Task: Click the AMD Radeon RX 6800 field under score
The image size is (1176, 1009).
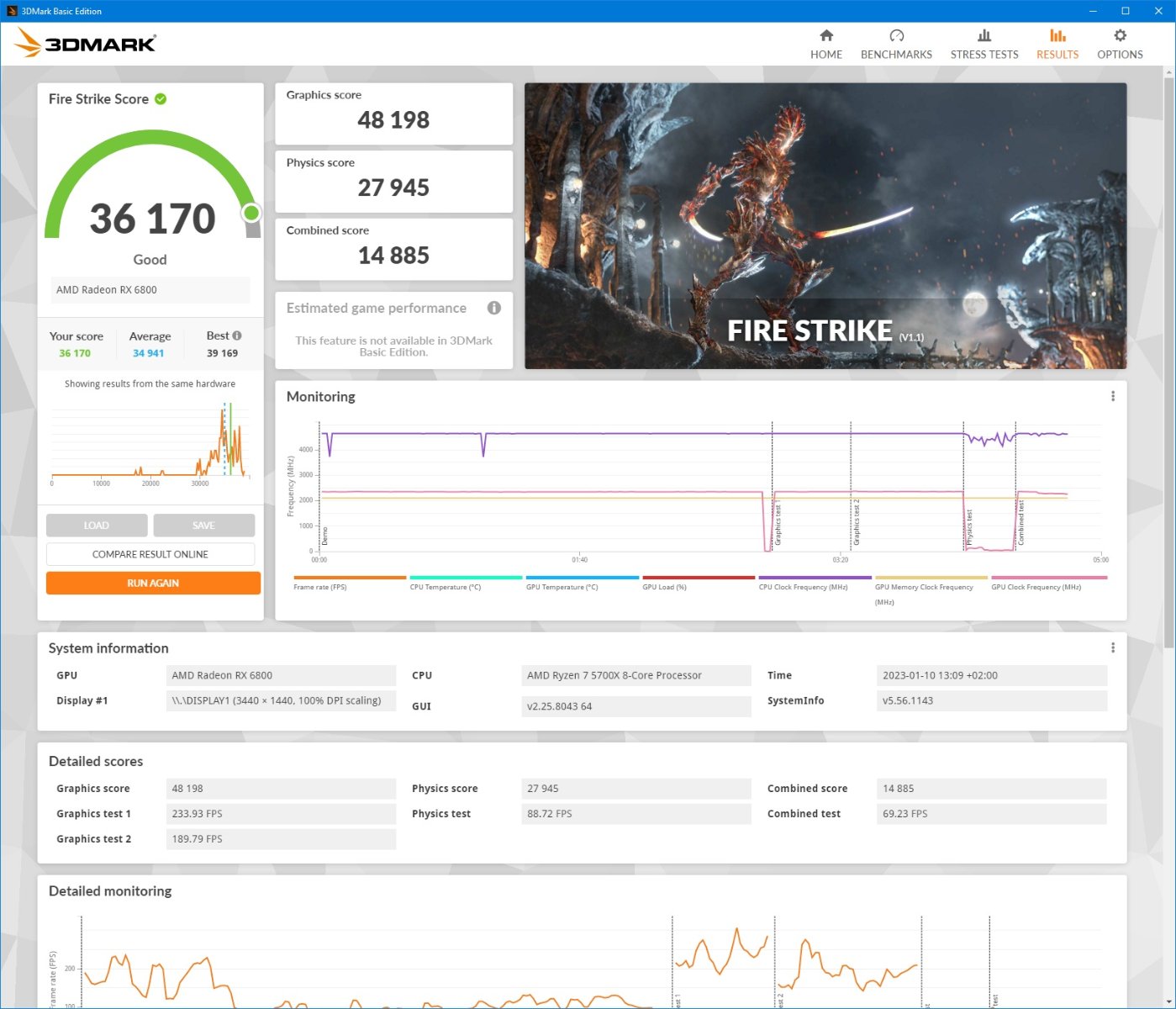Action: (x=150, y=290)
